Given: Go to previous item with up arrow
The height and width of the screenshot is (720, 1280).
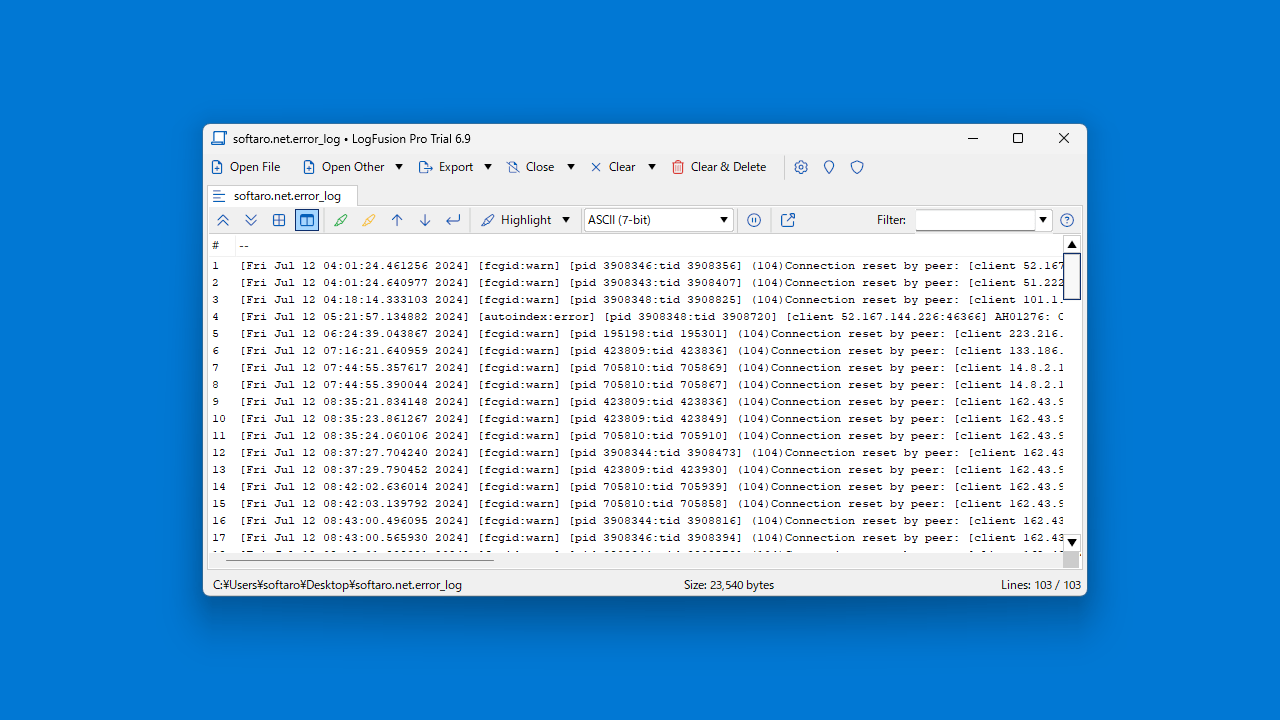Looking at the screenshot, I should click(397, 220).
